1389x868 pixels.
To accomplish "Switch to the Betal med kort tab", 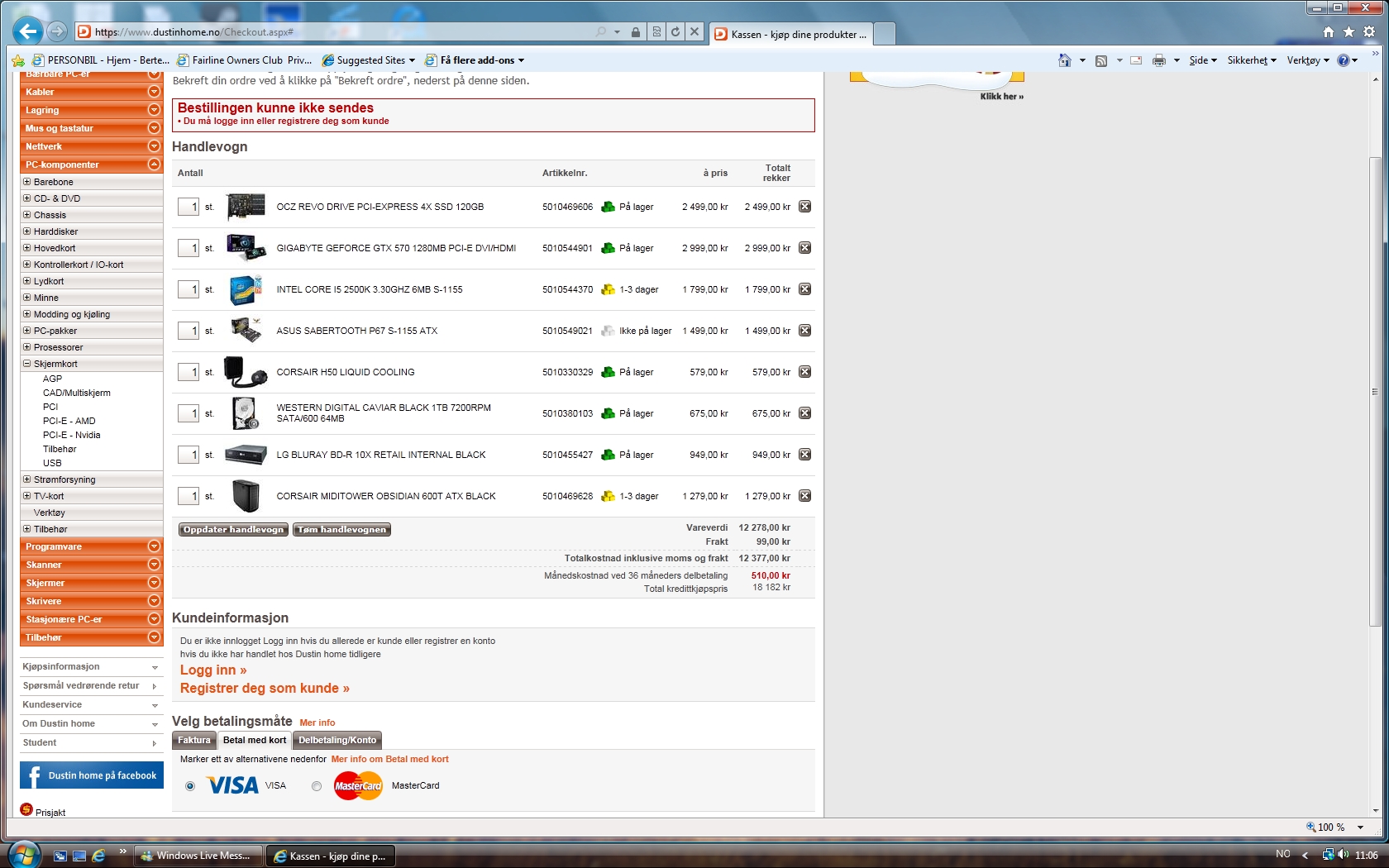I will coord(255,741).
